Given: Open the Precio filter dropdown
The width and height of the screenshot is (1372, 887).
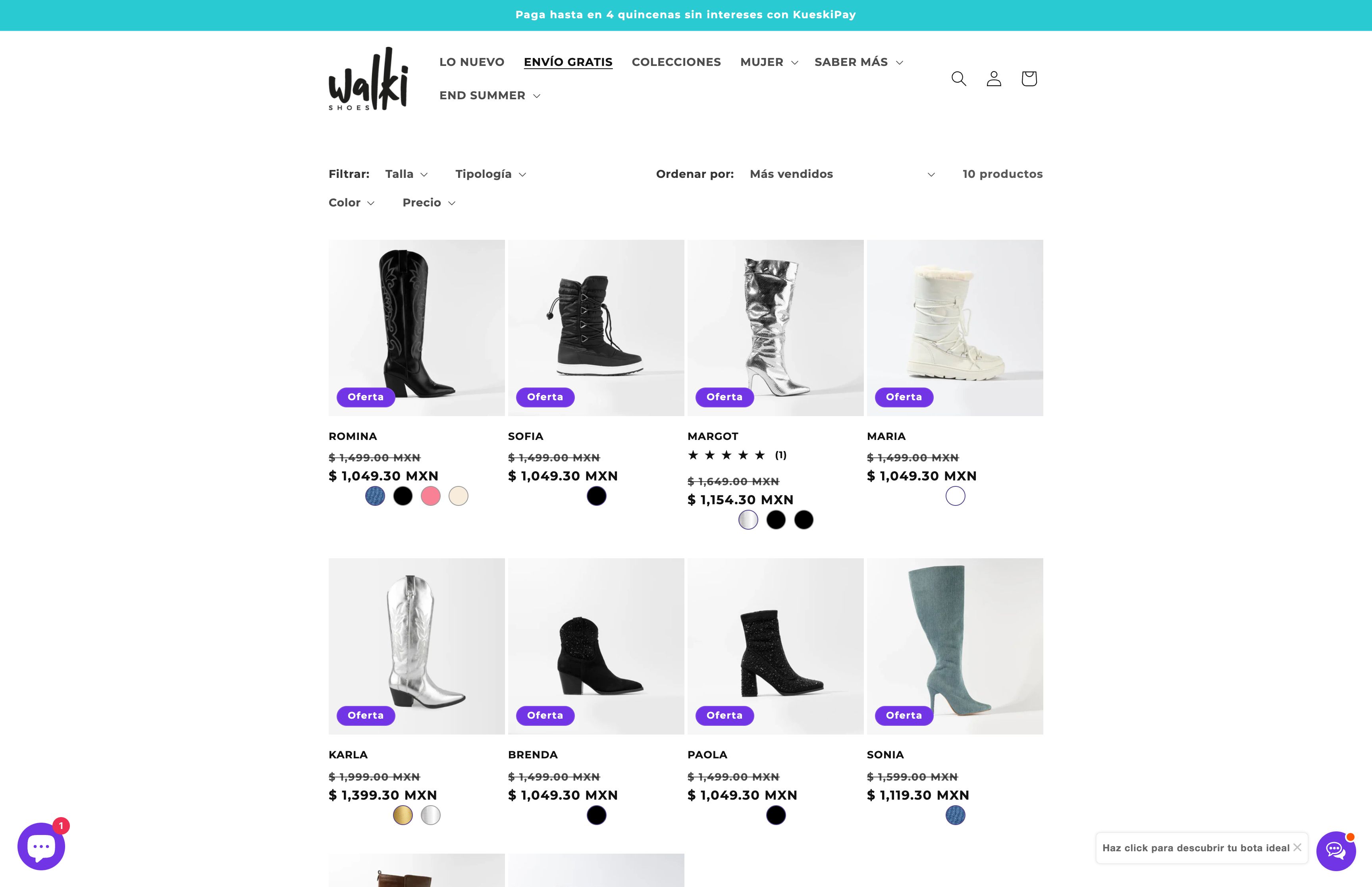Looking at the screenshot, I should pos(429,203).
